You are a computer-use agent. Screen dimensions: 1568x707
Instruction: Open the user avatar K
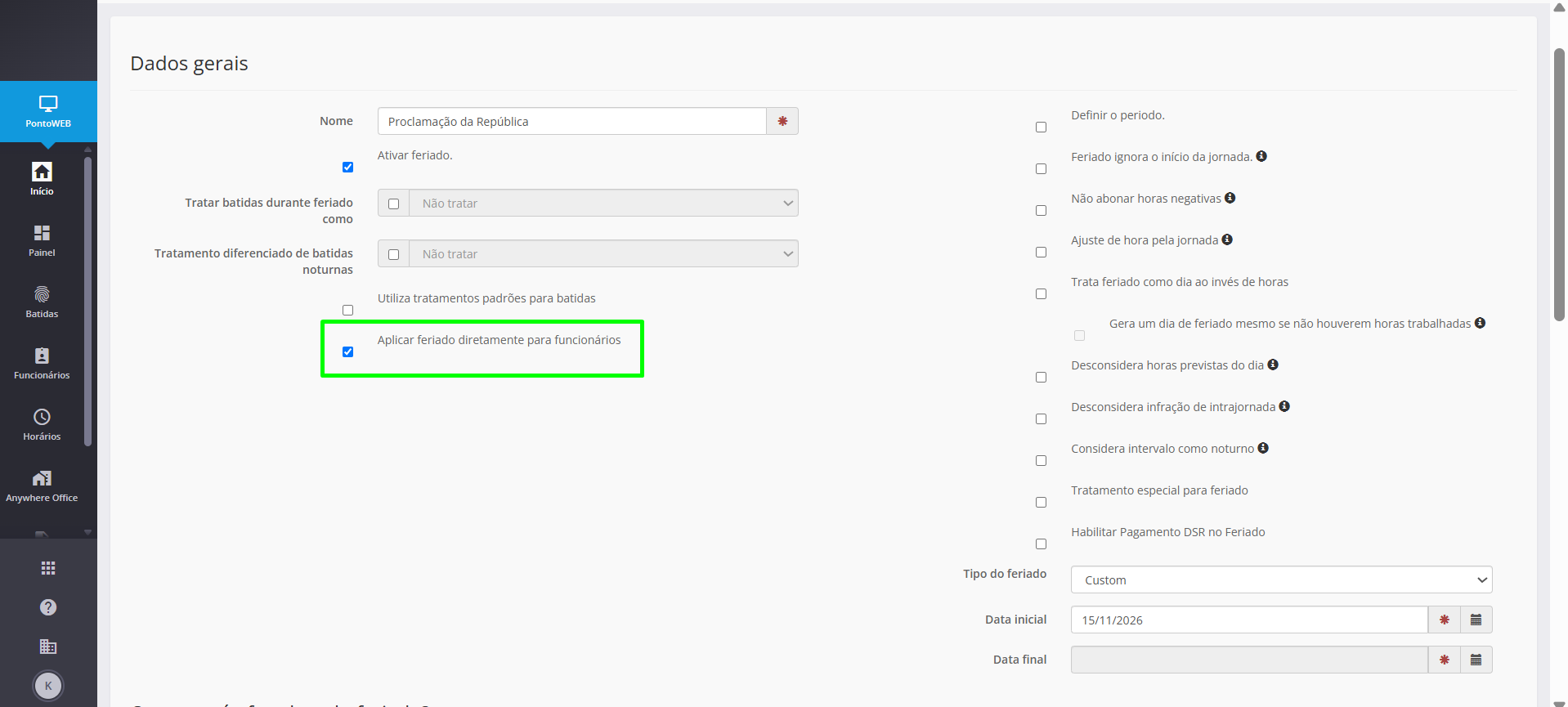point(48,686)
